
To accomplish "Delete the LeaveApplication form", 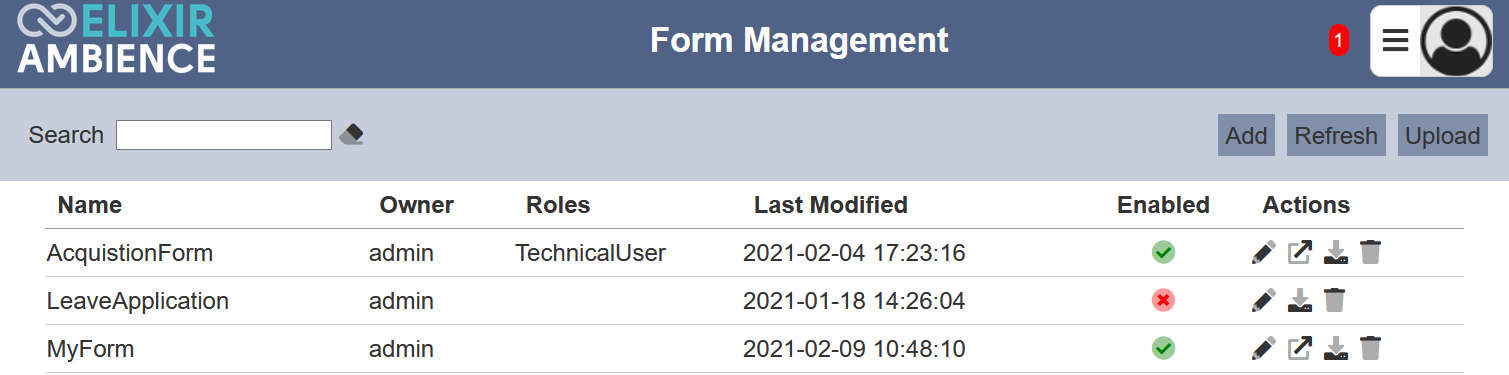I will [x=1335, y=300].
